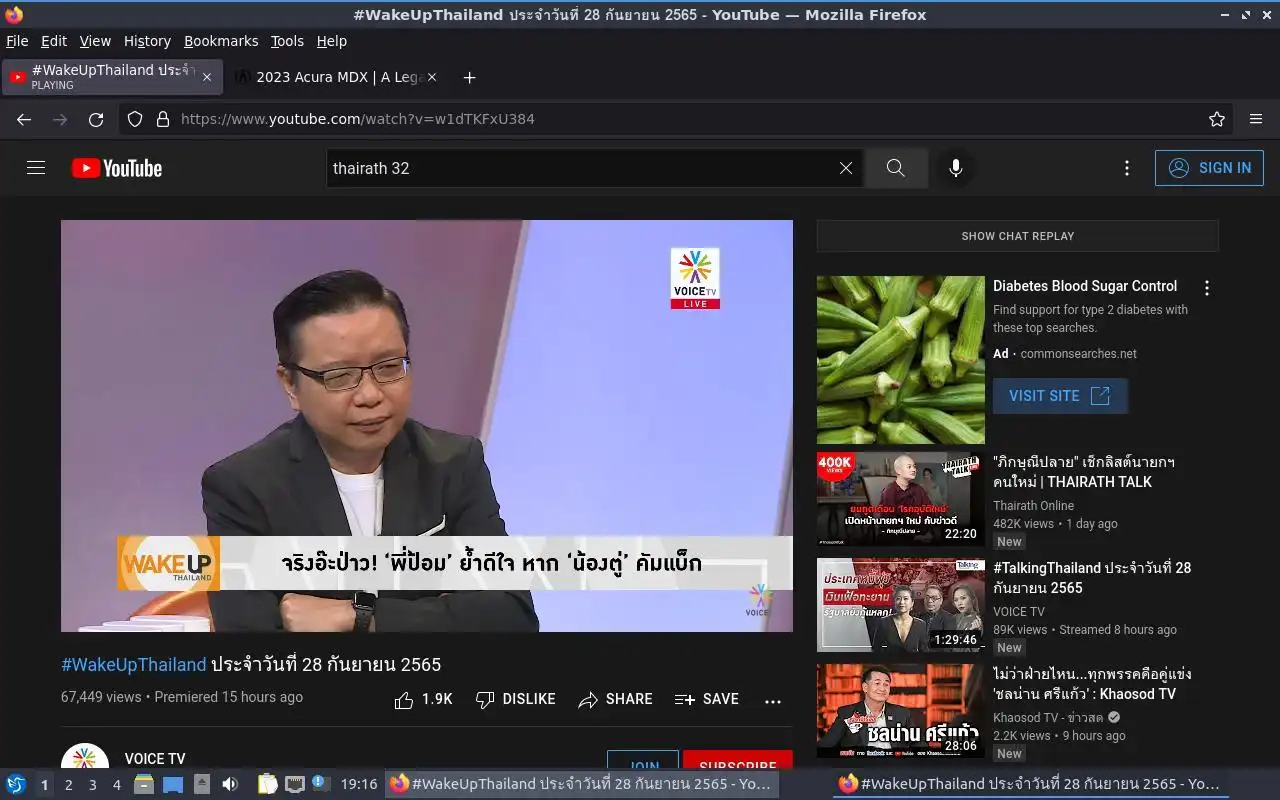
Task: Open the History menu
Action: pos(147,41)
